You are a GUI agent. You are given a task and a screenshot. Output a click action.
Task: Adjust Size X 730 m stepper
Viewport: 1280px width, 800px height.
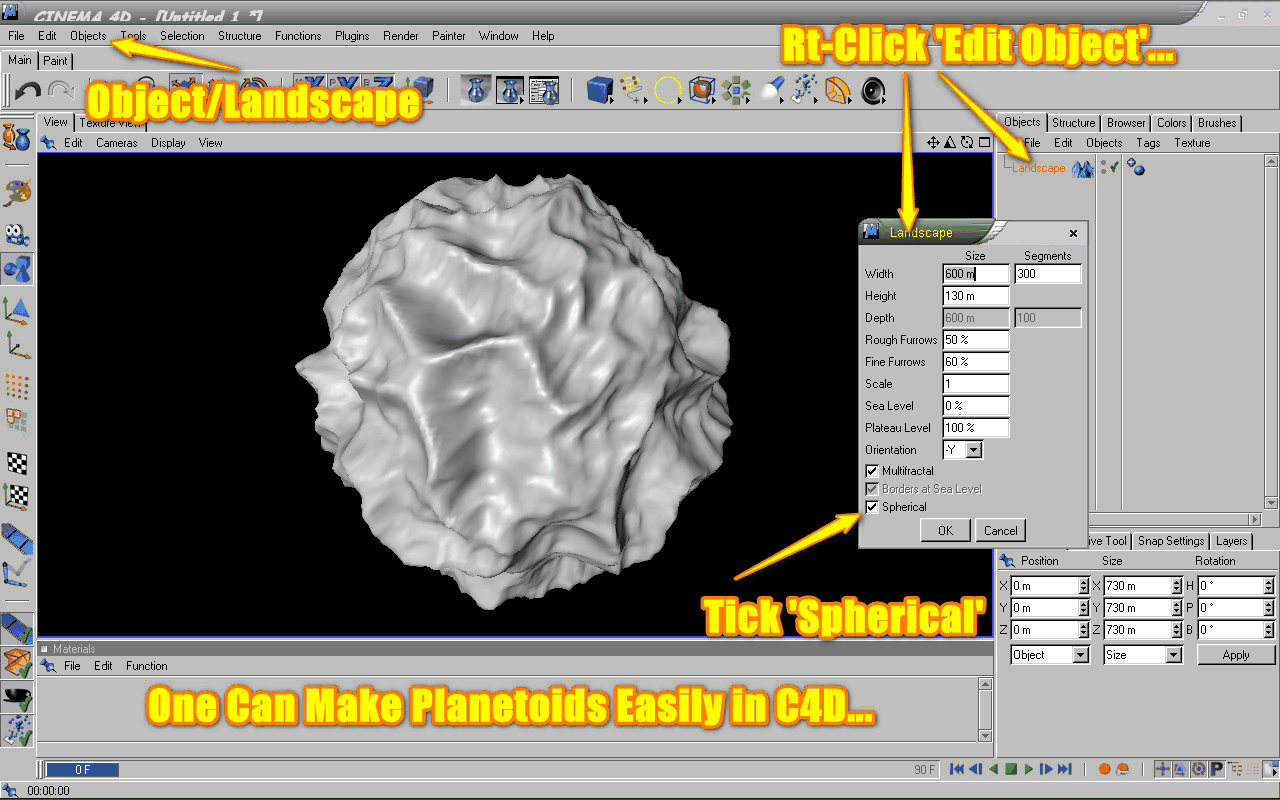(x=1176, y=586)
